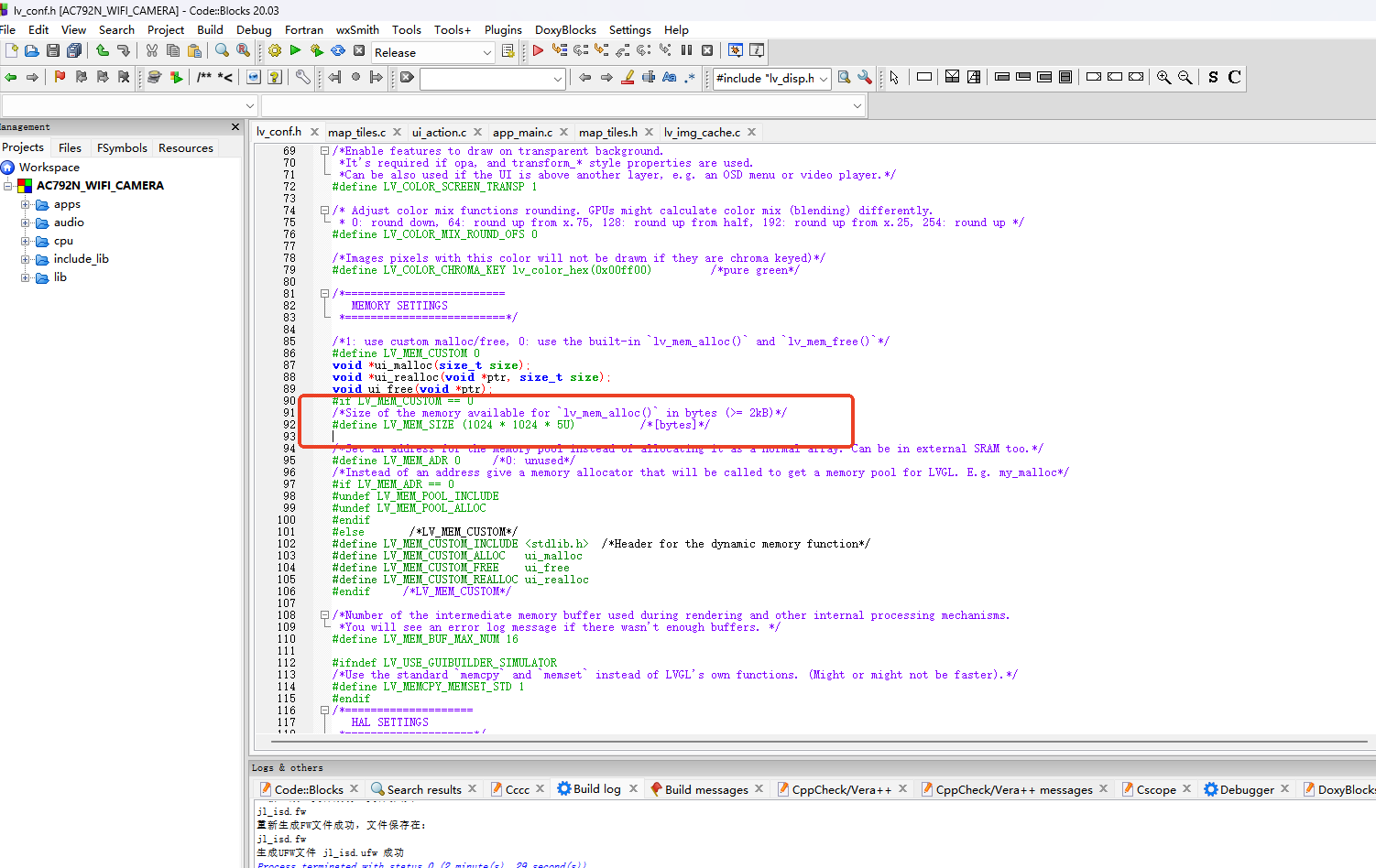Image resolution: width=1376 pixels, height=868 pixels.
Task: Click the Build and run icon
Action: (317, 51)
